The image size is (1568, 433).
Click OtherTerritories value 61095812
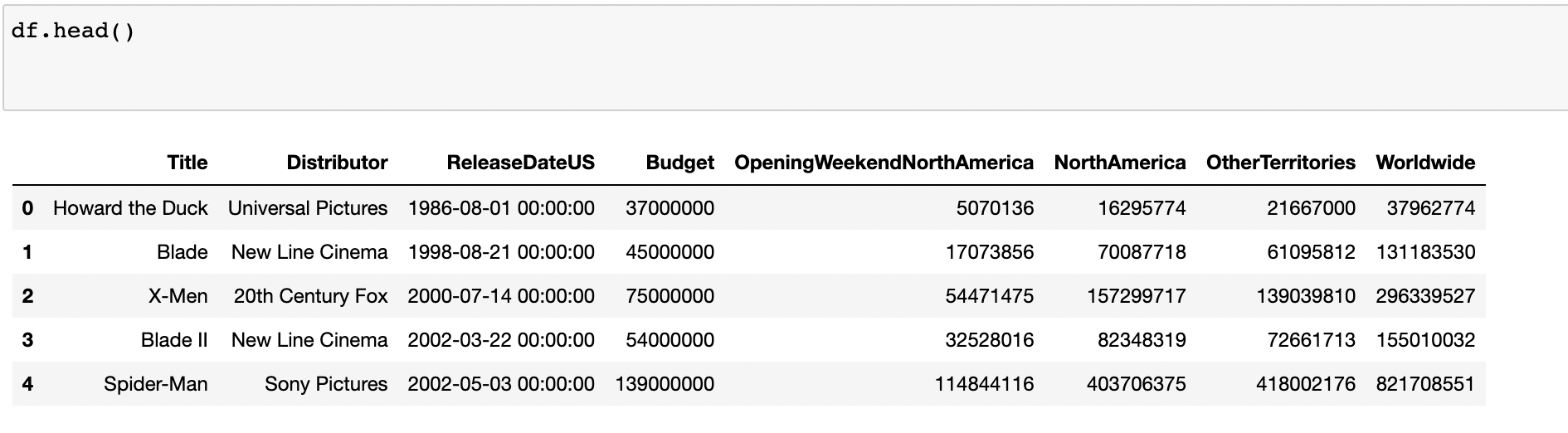(1312, 252)
